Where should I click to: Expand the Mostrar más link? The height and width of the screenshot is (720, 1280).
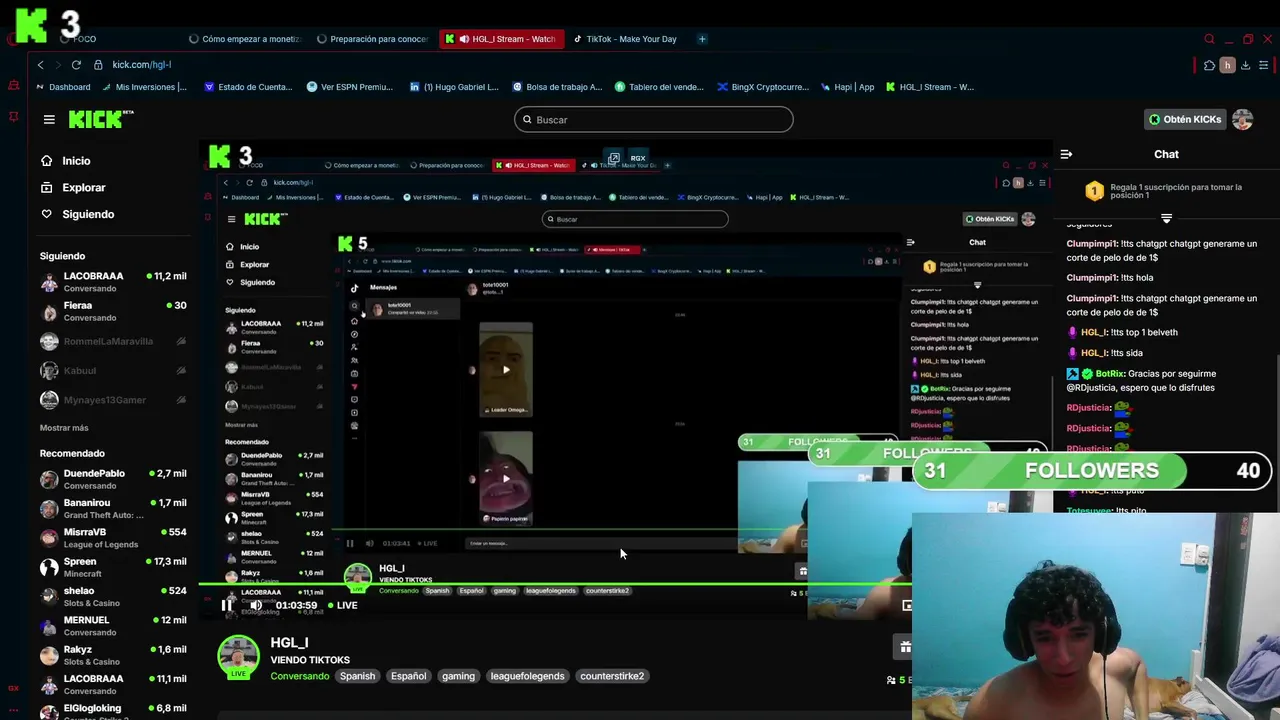coord(64,428)
